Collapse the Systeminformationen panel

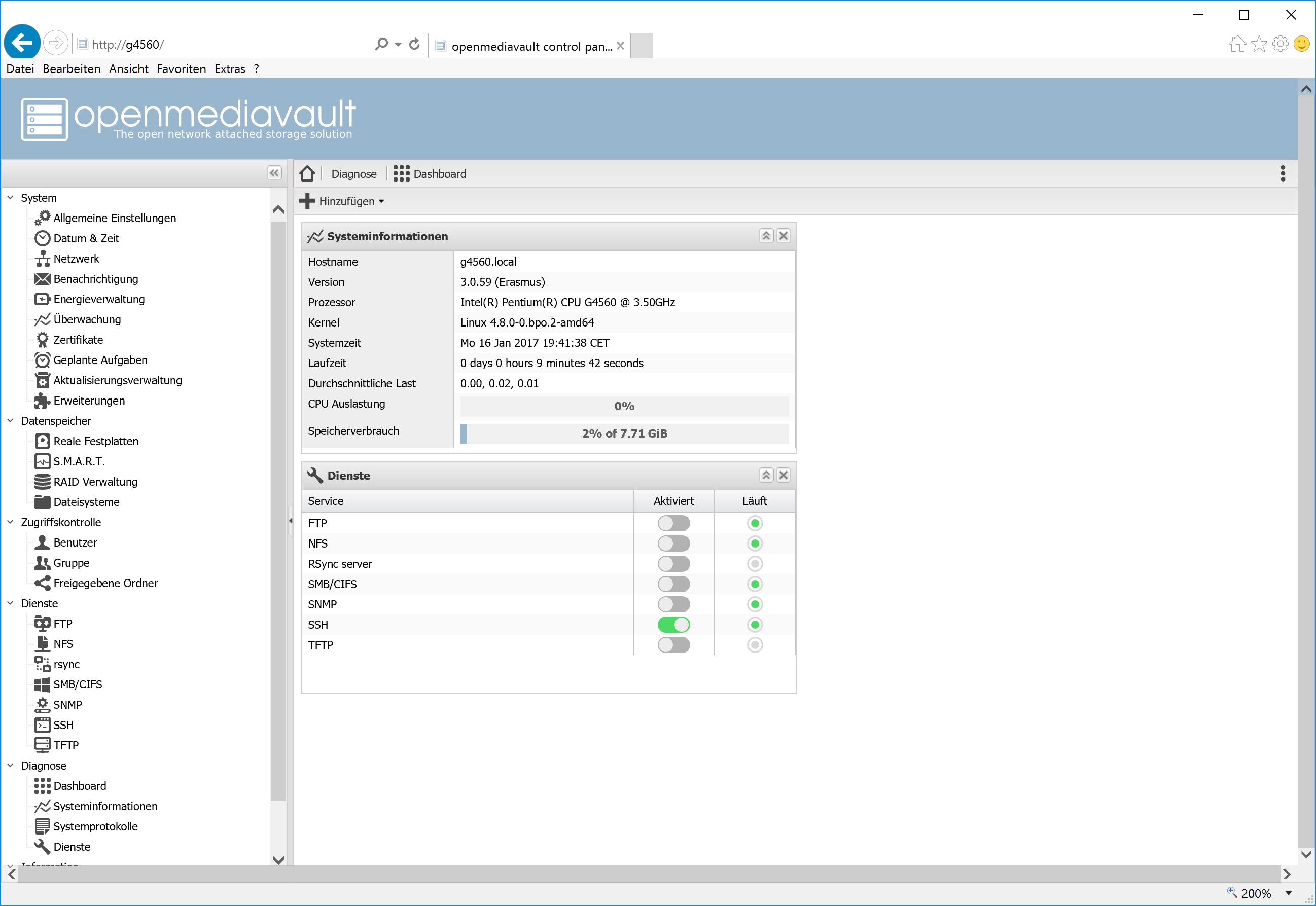point(766,236)
